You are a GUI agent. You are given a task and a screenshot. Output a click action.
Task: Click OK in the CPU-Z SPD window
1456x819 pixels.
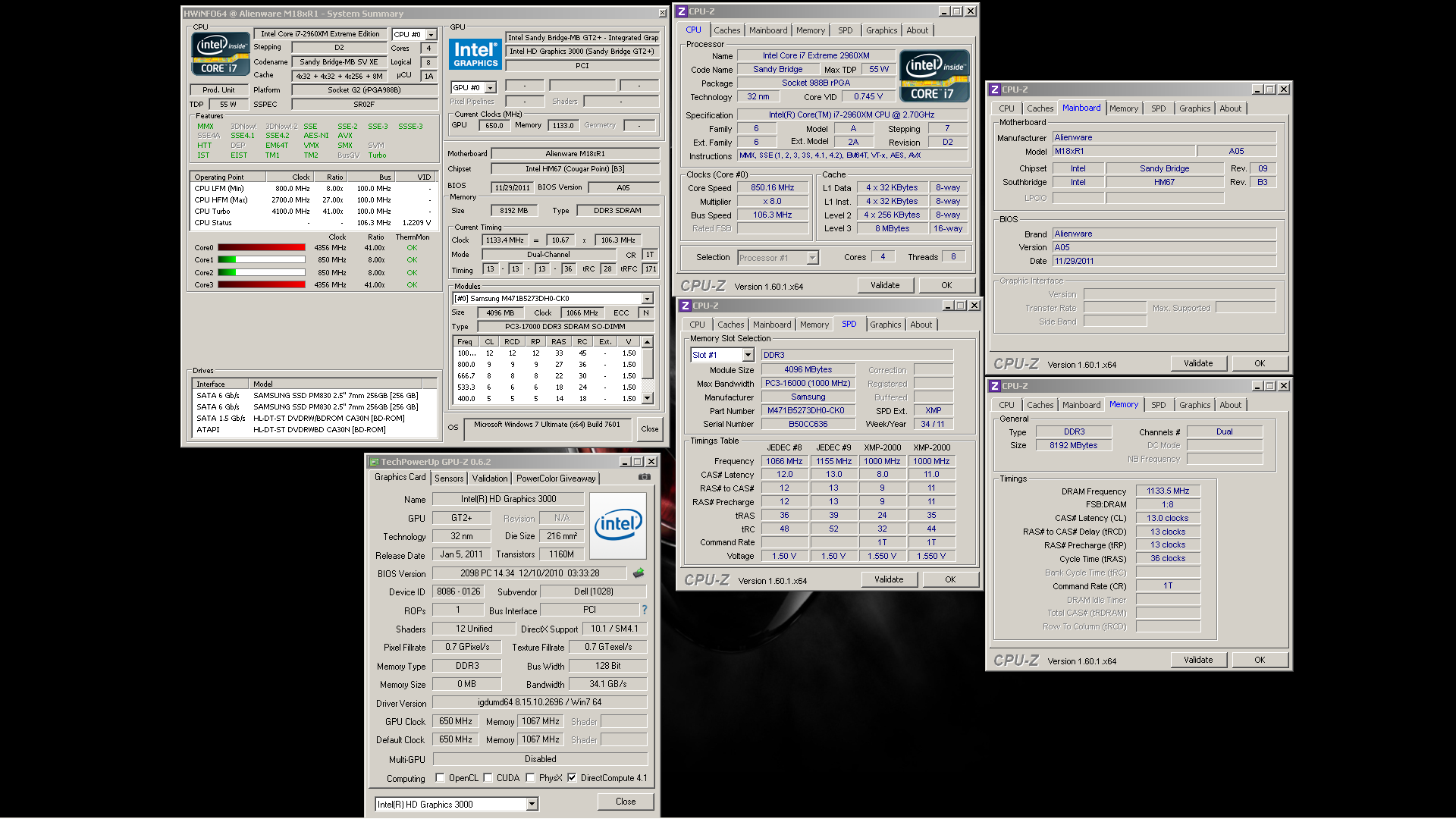pyautogui.click(x=950, y=579)
